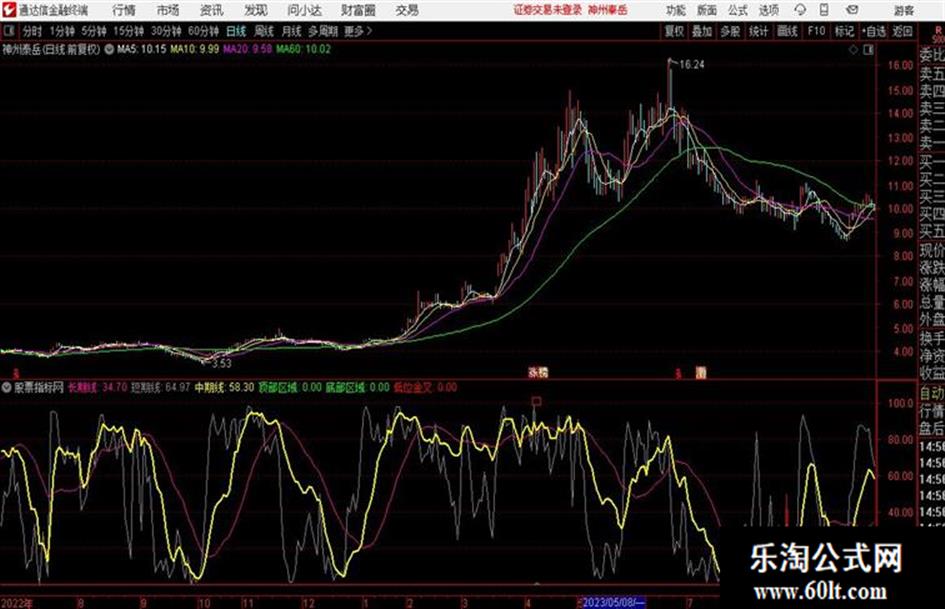Switch to the 分时 period tab
The height and width of the screenshot is (609, 945).
33,31
